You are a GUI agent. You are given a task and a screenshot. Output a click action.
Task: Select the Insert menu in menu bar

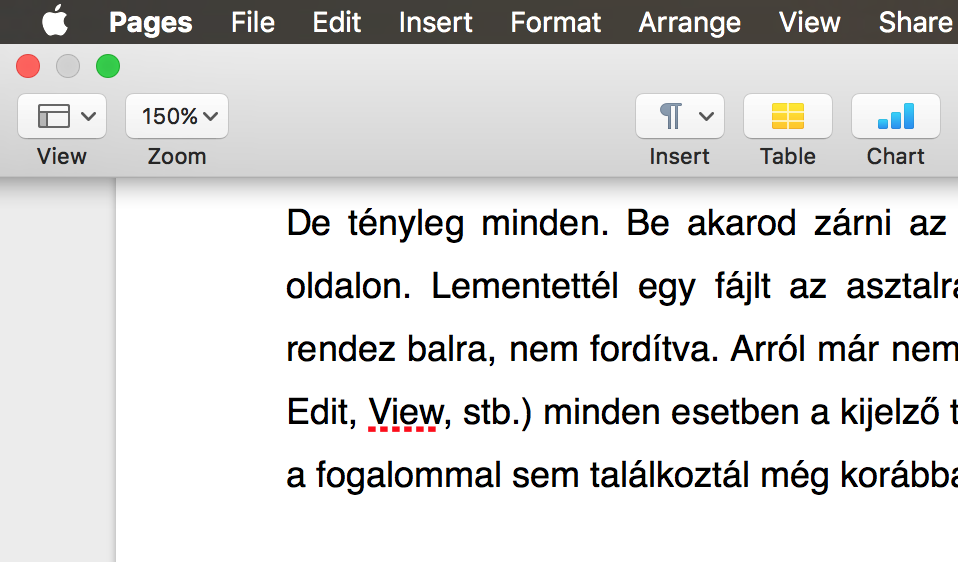pyautogui.click(x=435, y=22)
